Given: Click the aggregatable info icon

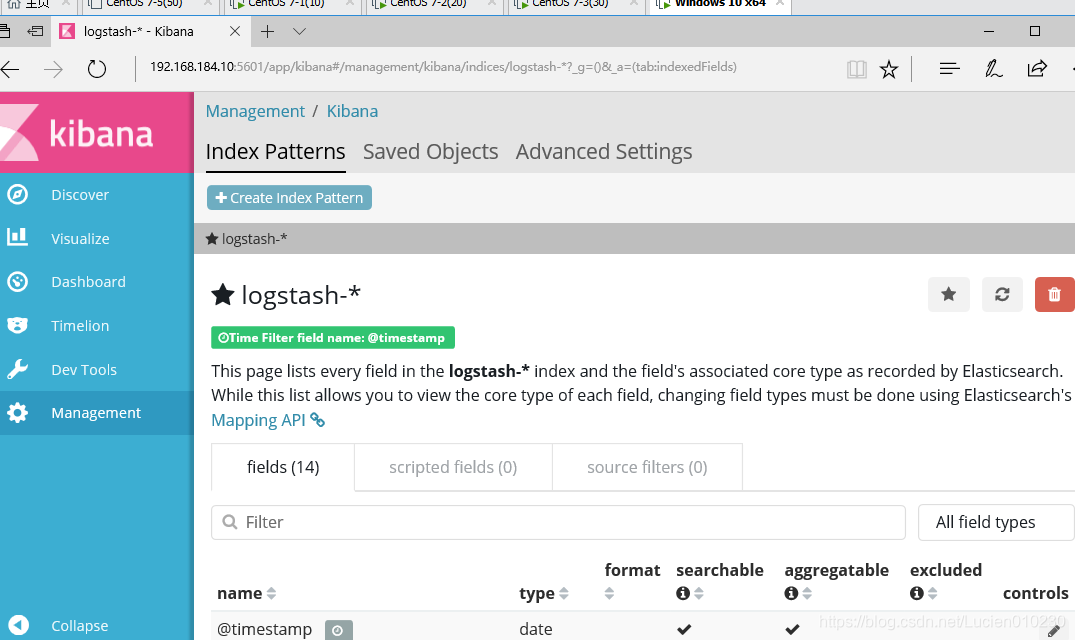Looking at the screenshot, I should 791,593.
